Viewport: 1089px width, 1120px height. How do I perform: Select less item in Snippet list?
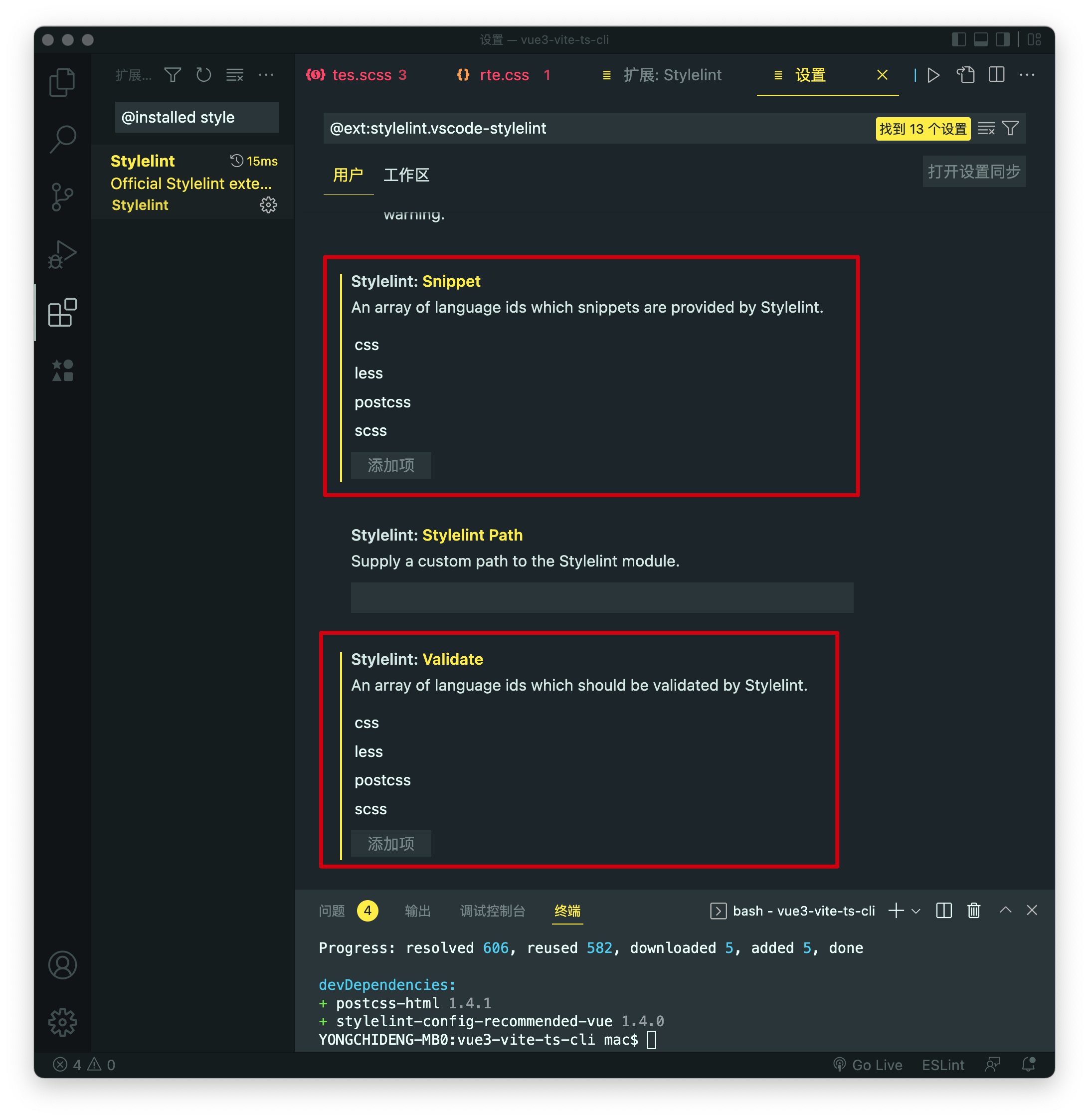click(368, 373)
